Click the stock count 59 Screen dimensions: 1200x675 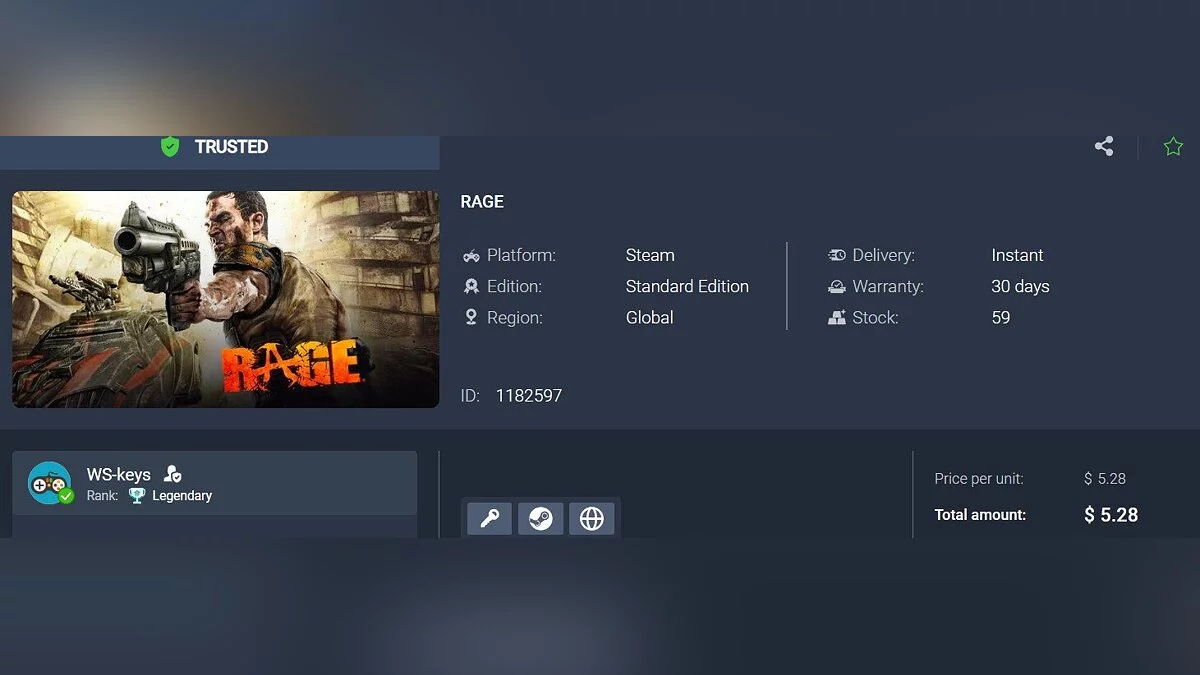click(x=1001, y=318)
